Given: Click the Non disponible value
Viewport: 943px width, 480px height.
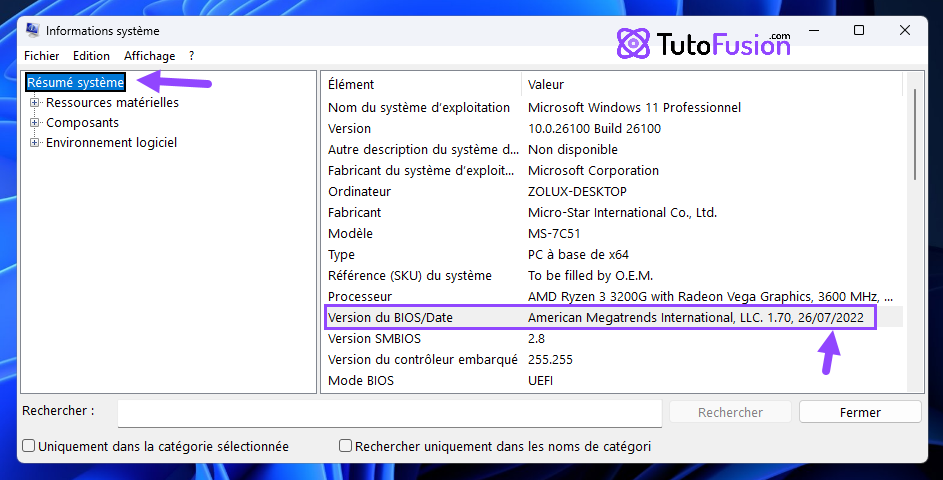Looking at the screenshot, I should (x=573, y=150).
